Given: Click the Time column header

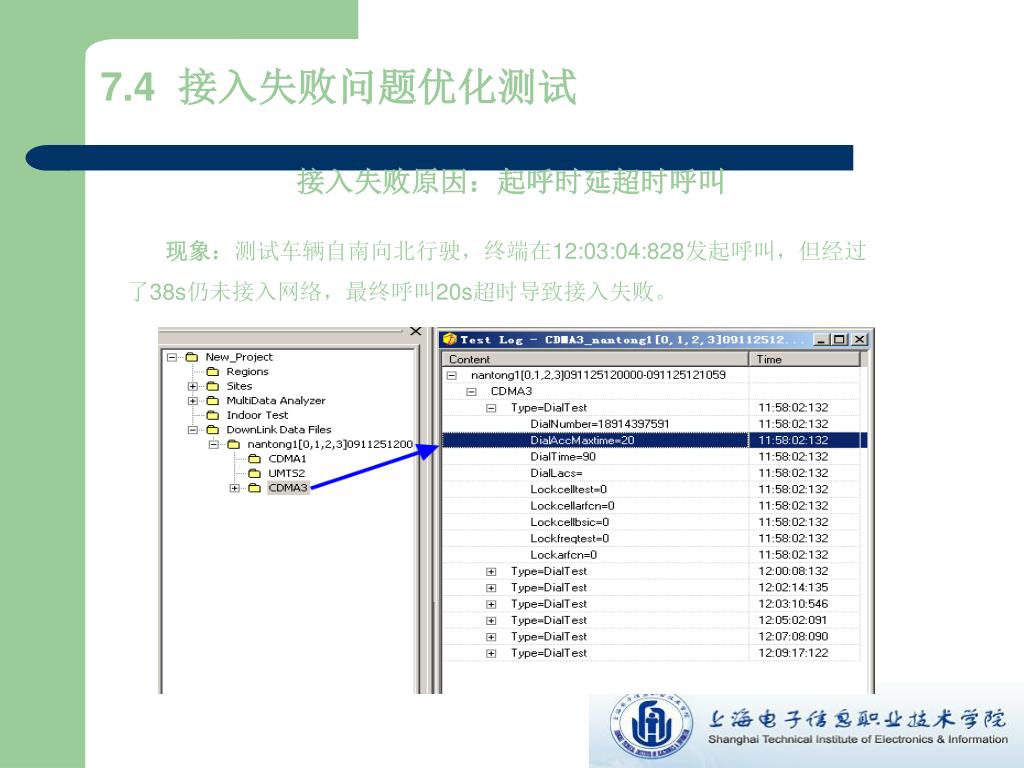Looking at the screenshot, I should click(x=805, y=359).
